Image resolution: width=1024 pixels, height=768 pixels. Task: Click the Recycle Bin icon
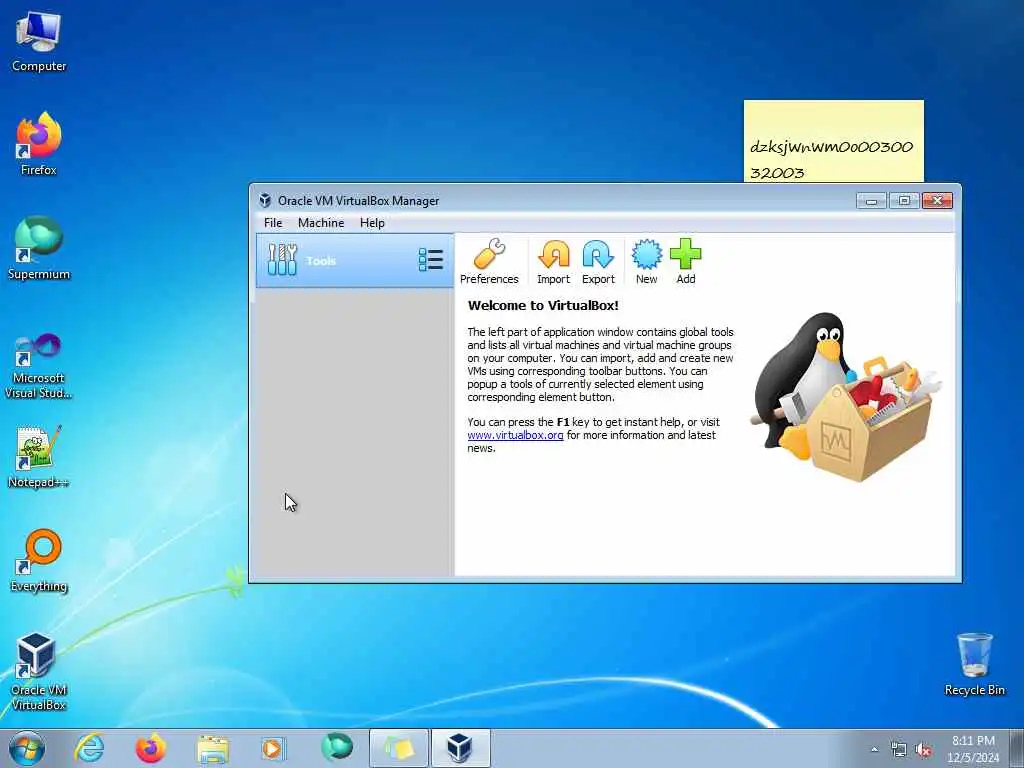tap(974, 664)
